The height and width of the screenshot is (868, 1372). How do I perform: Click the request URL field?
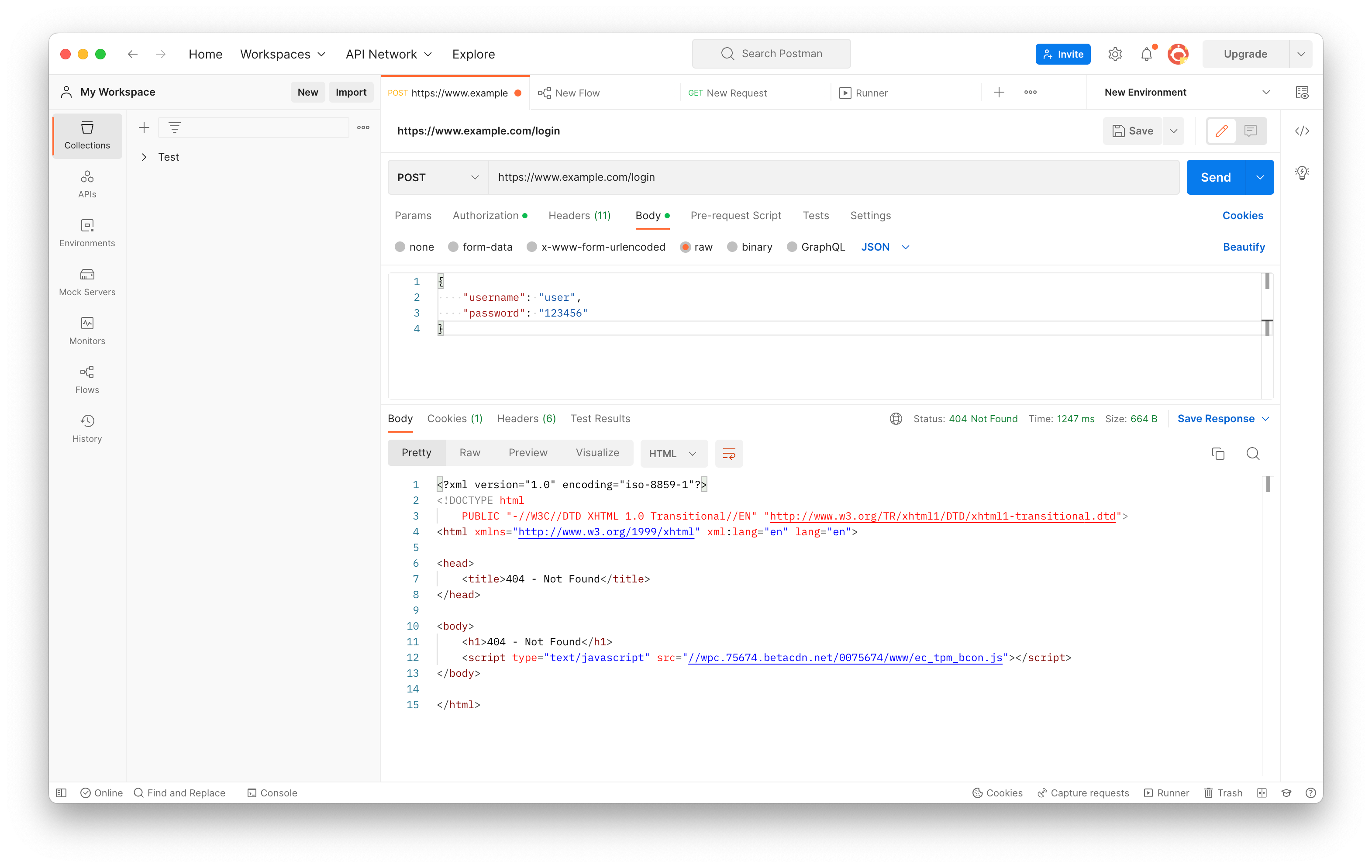[833, 177]
